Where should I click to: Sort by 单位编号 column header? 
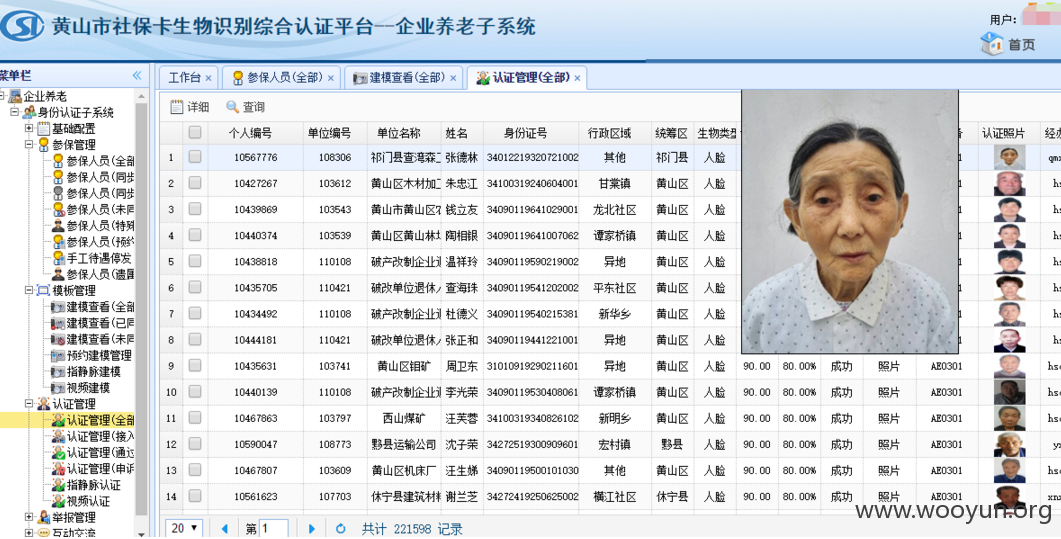330,133
